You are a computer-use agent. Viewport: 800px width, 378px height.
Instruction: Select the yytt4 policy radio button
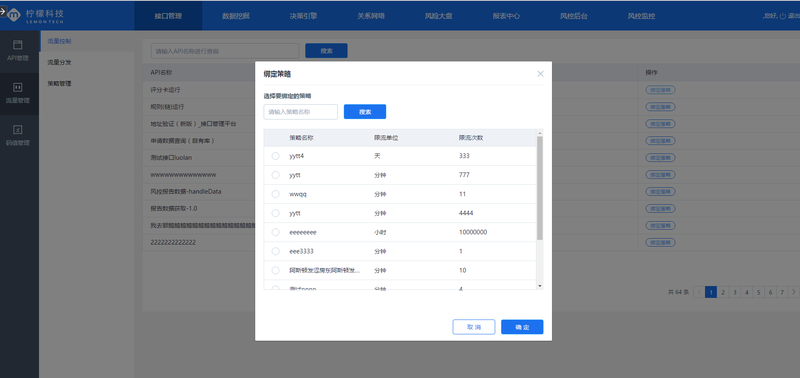(x=276, y=156)
